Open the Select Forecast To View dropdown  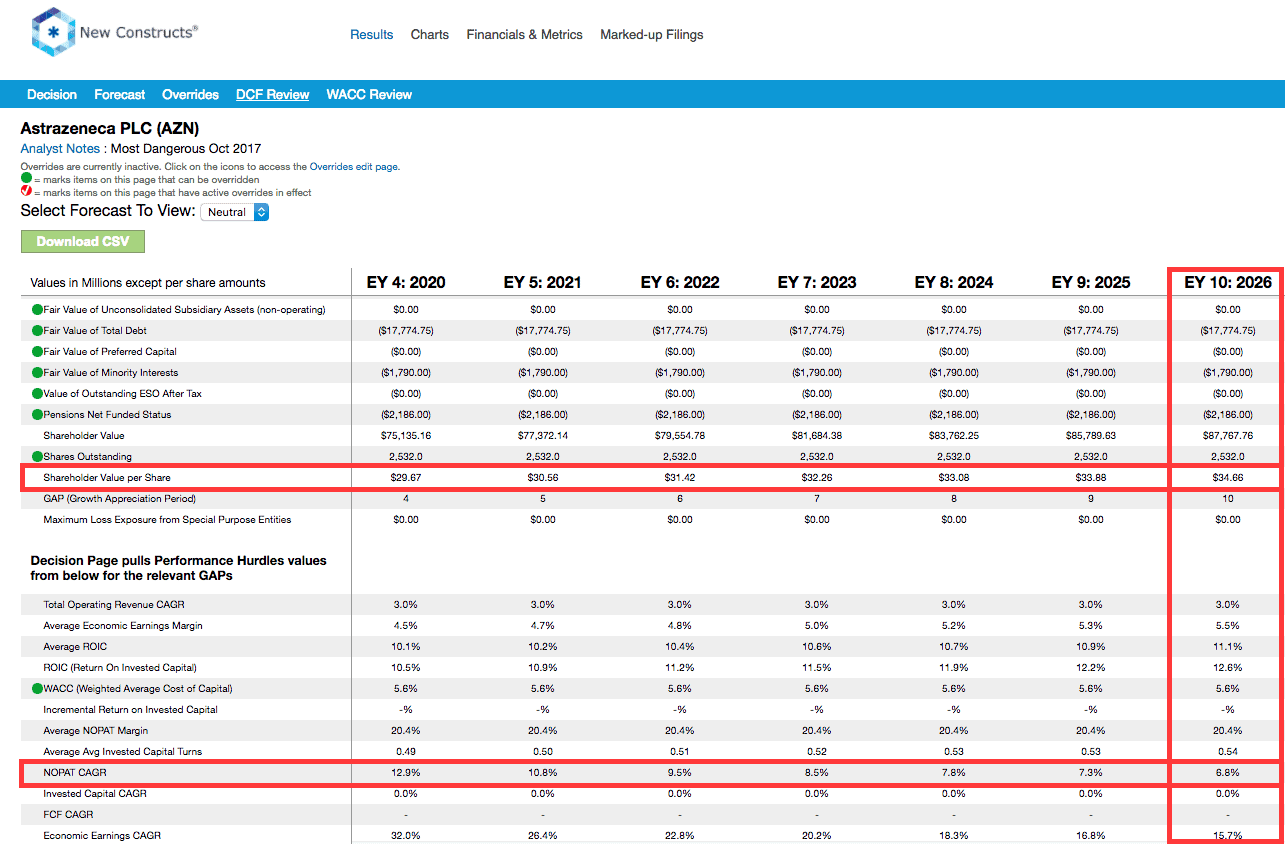235,212
